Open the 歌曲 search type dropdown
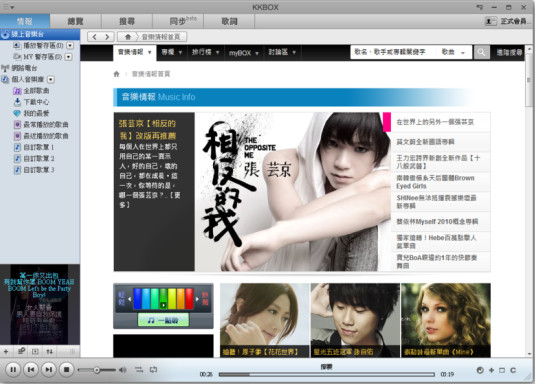 pos(453,52)
